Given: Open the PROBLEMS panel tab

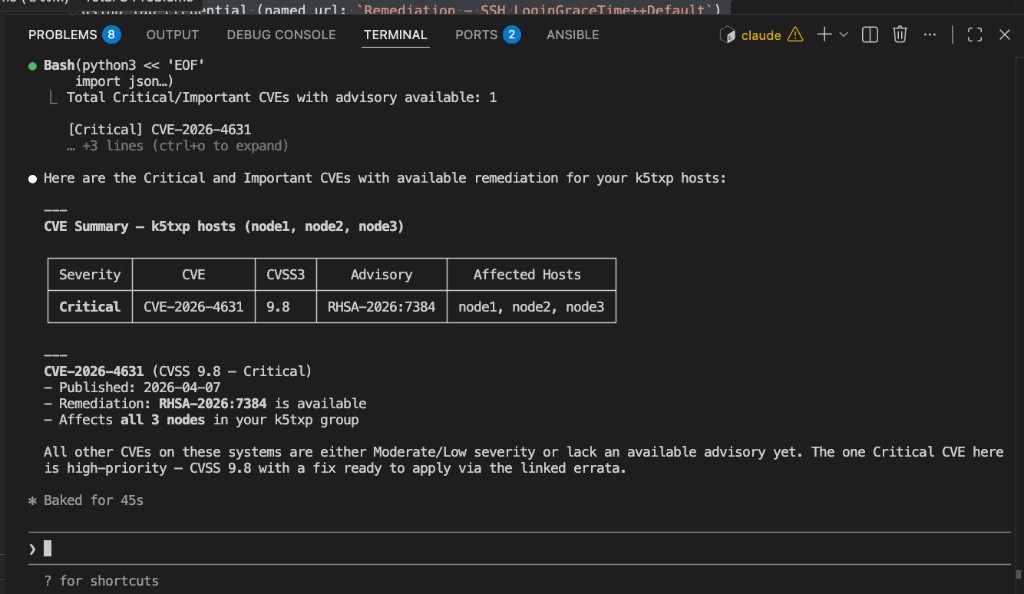Looking at the screenshot, I should click(x=62, y=35).
